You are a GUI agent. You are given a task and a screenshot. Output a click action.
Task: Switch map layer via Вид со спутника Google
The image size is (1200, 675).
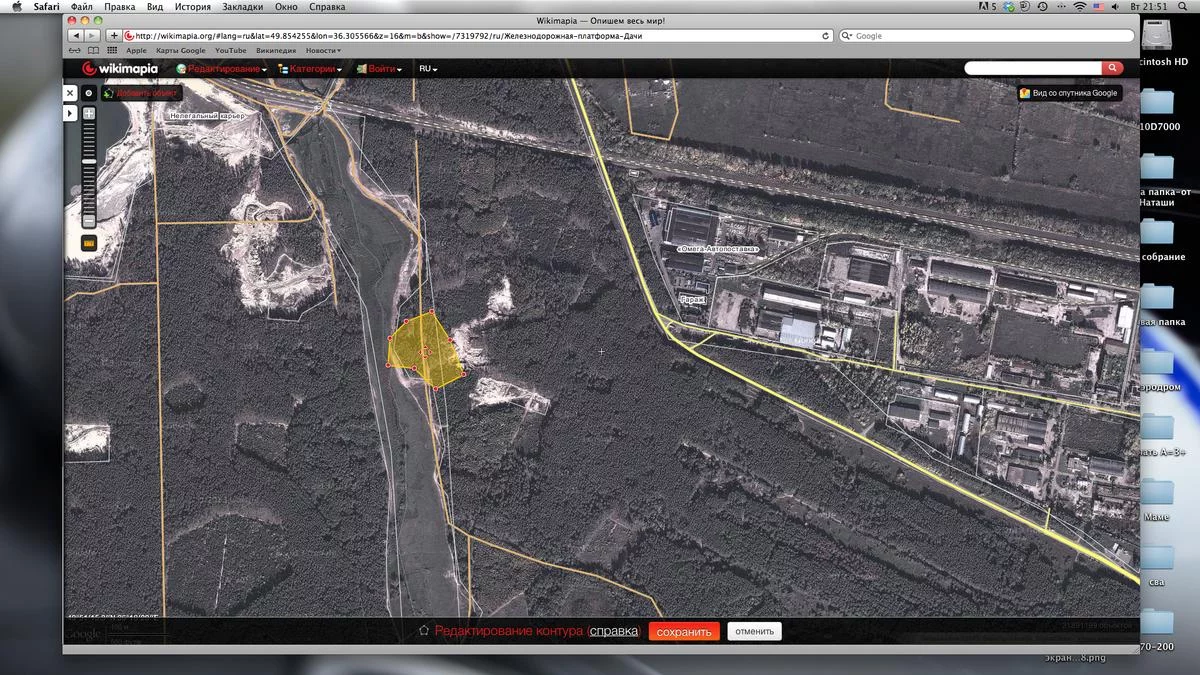pyautogui.click(x=1068, y=93)
